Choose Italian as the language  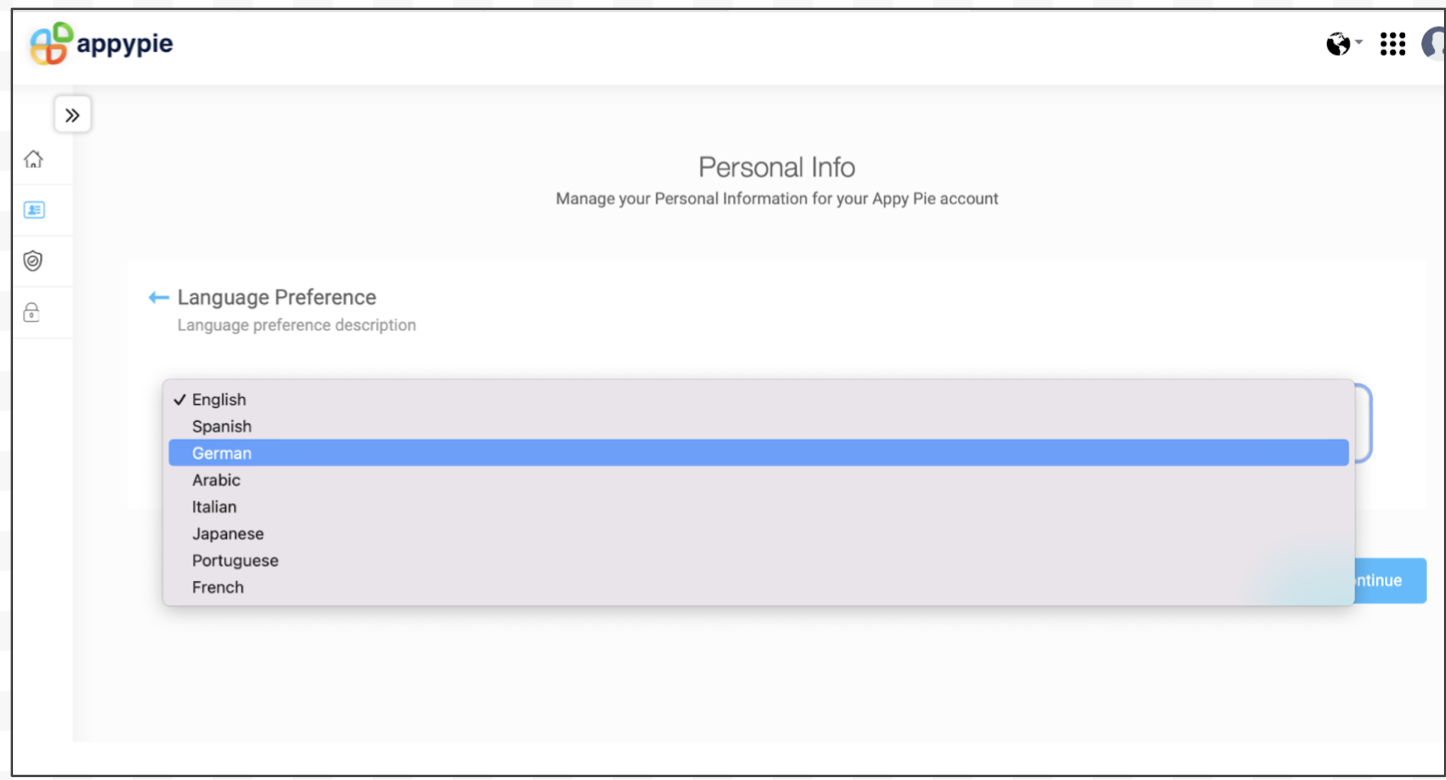click(x=214, y=507)
